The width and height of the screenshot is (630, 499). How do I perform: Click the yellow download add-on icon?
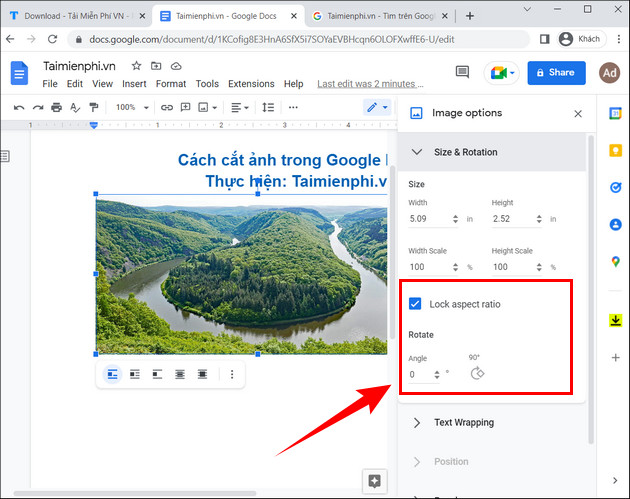click(x=615, y=320)
